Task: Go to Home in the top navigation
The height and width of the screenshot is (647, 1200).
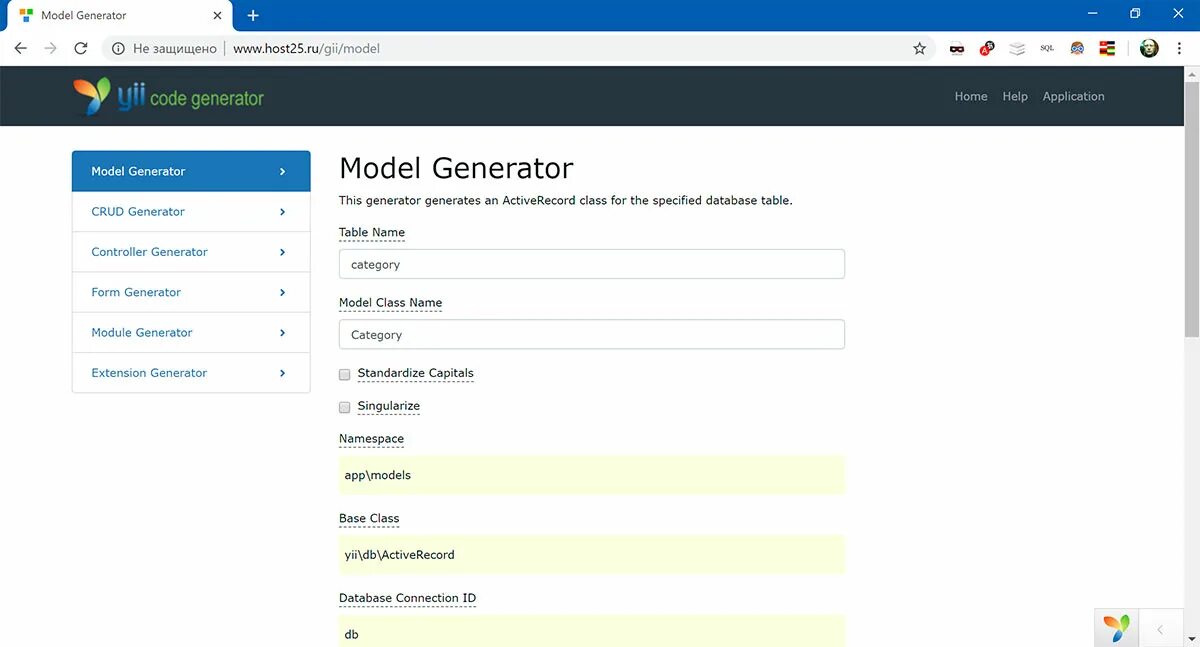Action: pyautogui.click(x=971, y=96)
